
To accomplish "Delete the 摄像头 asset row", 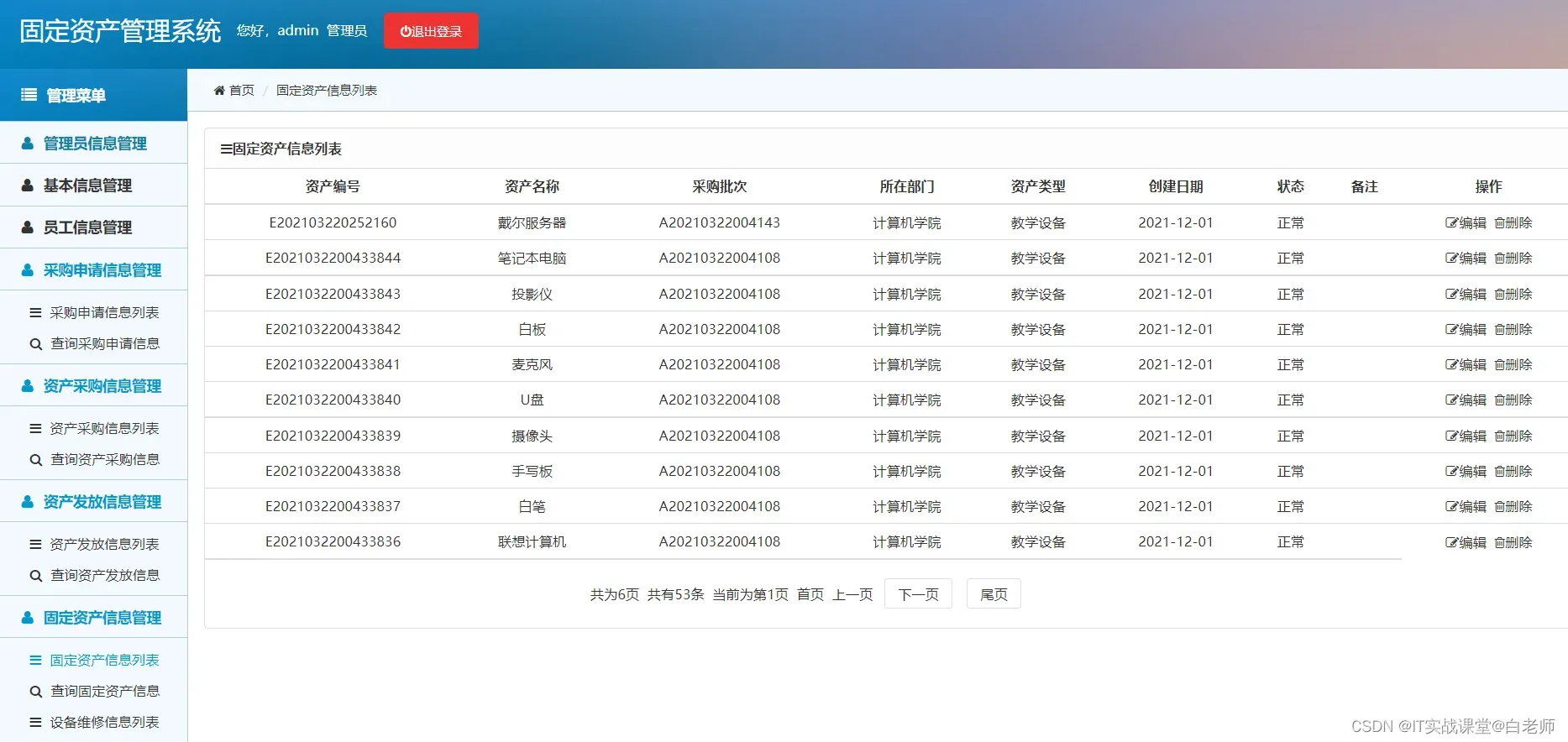I will pos(1513,436).
